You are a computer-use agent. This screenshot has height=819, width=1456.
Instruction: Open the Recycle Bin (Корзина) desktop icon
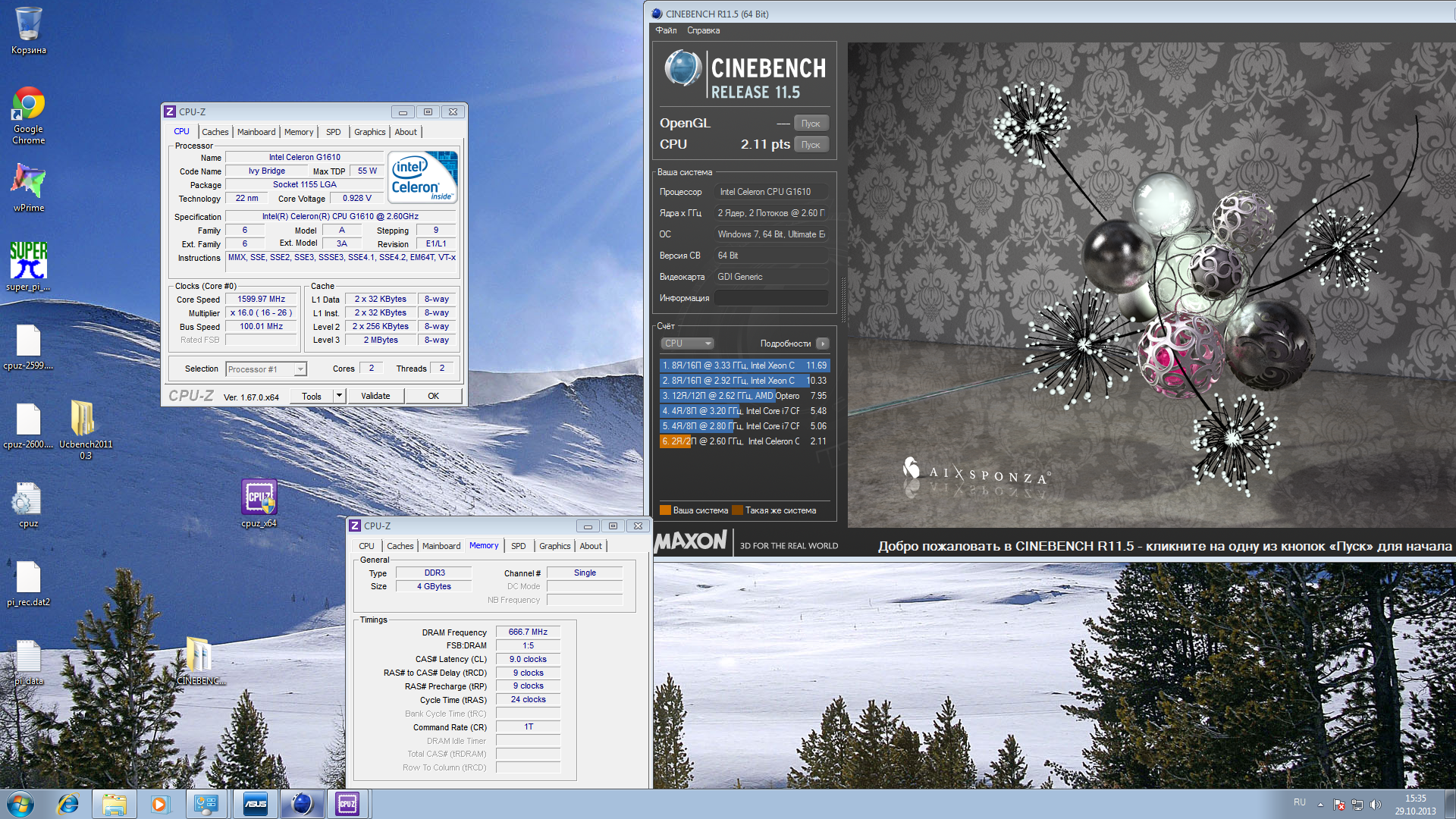point(28,30)
